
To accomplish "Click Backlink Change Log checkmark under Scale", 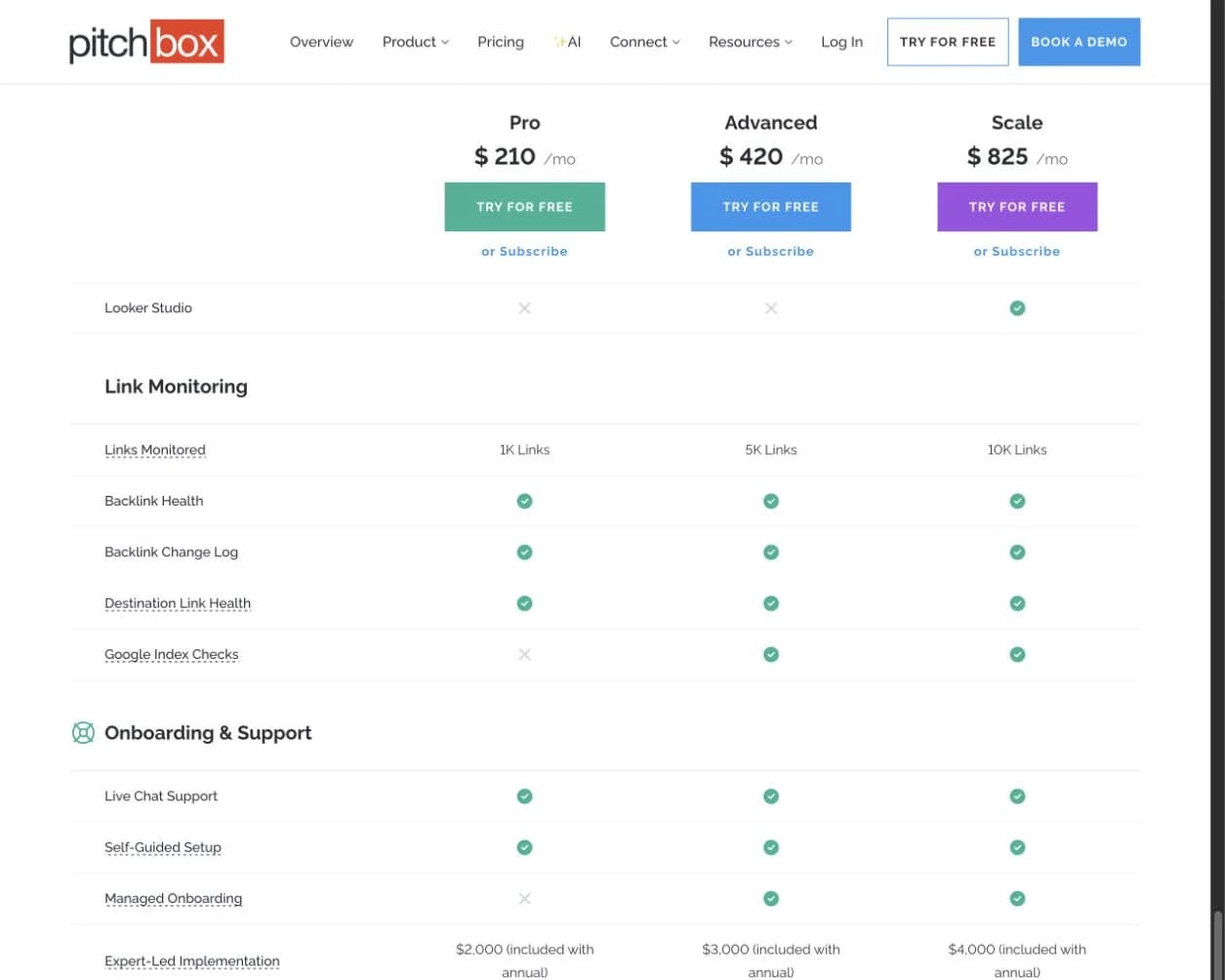I will 1017,552.
